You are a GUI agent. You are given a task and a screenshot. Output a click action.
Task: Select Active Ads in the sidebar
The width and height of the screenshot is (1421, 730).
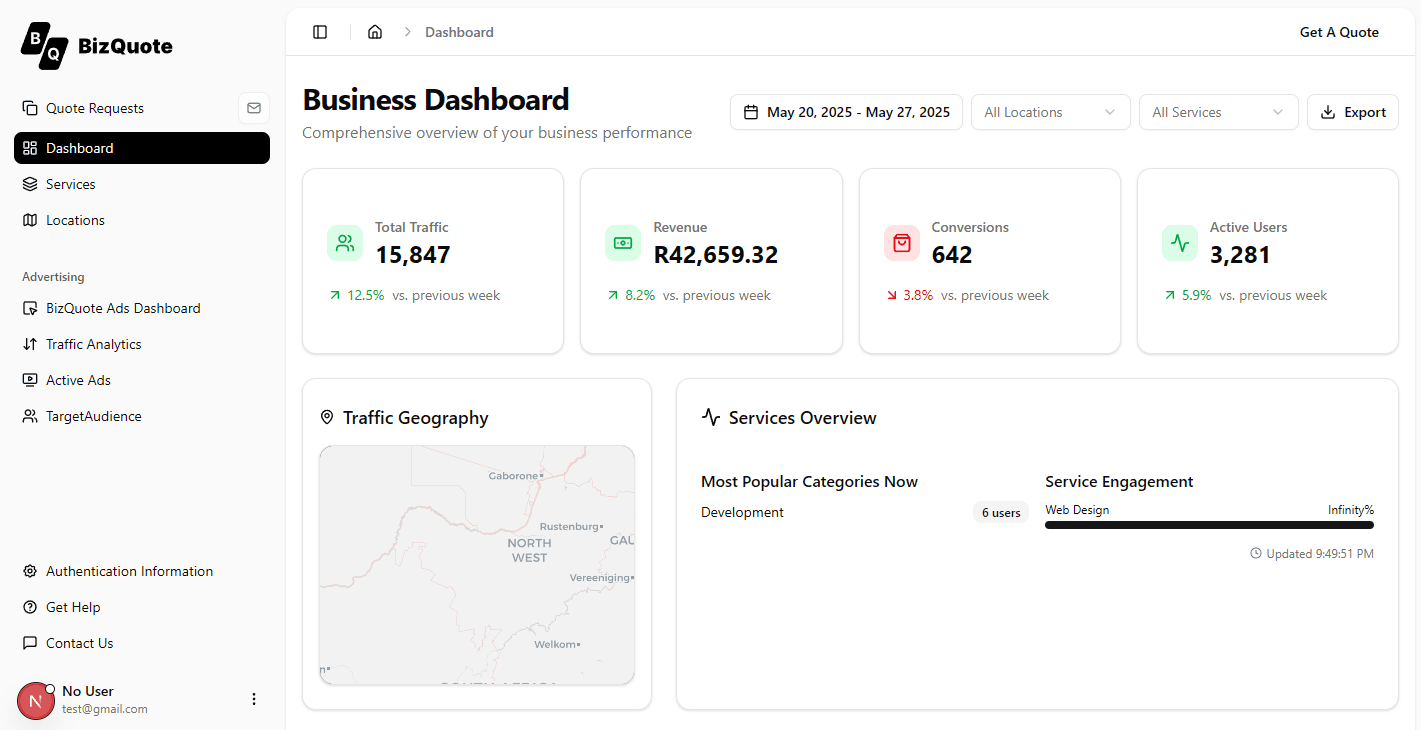pyautogui.click(x=30, y=380)
